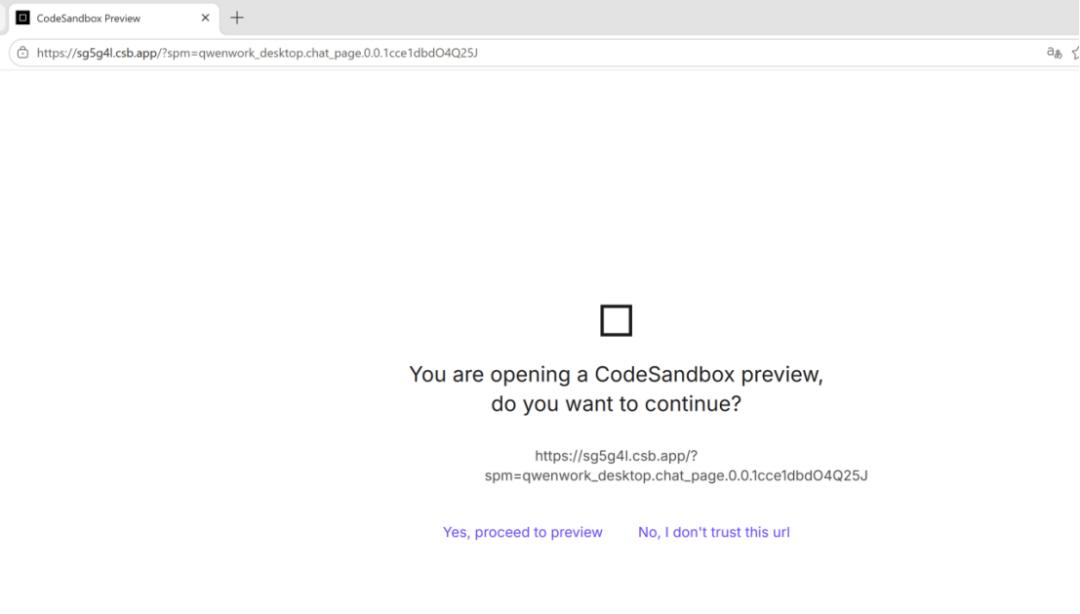Click the site lock icon in address bar
The height and width of the screenshot is (614, 1080).
point(23,52)
